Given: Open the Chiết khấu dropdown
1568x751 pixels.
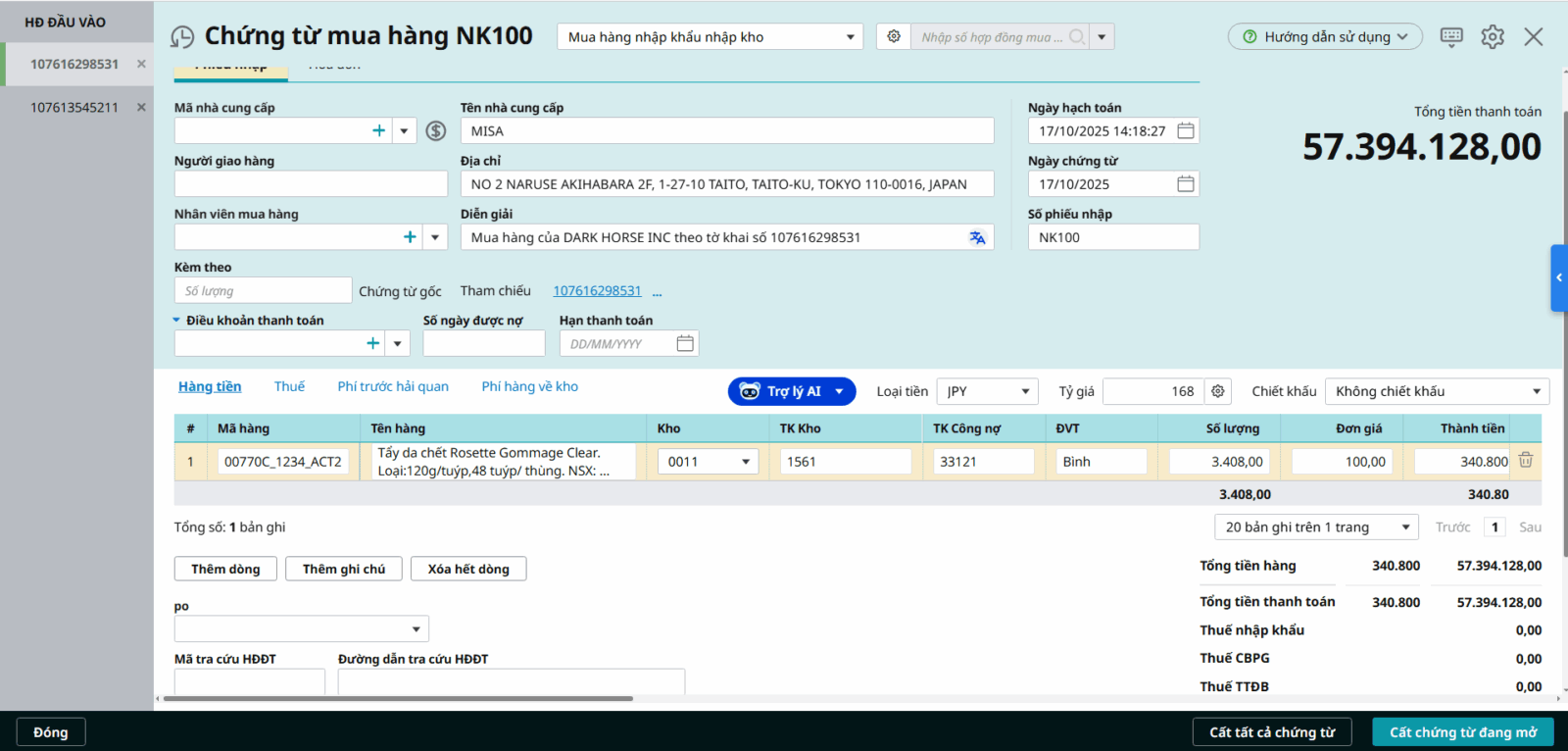Looking at the screenshot, I should click(1536, 391).
